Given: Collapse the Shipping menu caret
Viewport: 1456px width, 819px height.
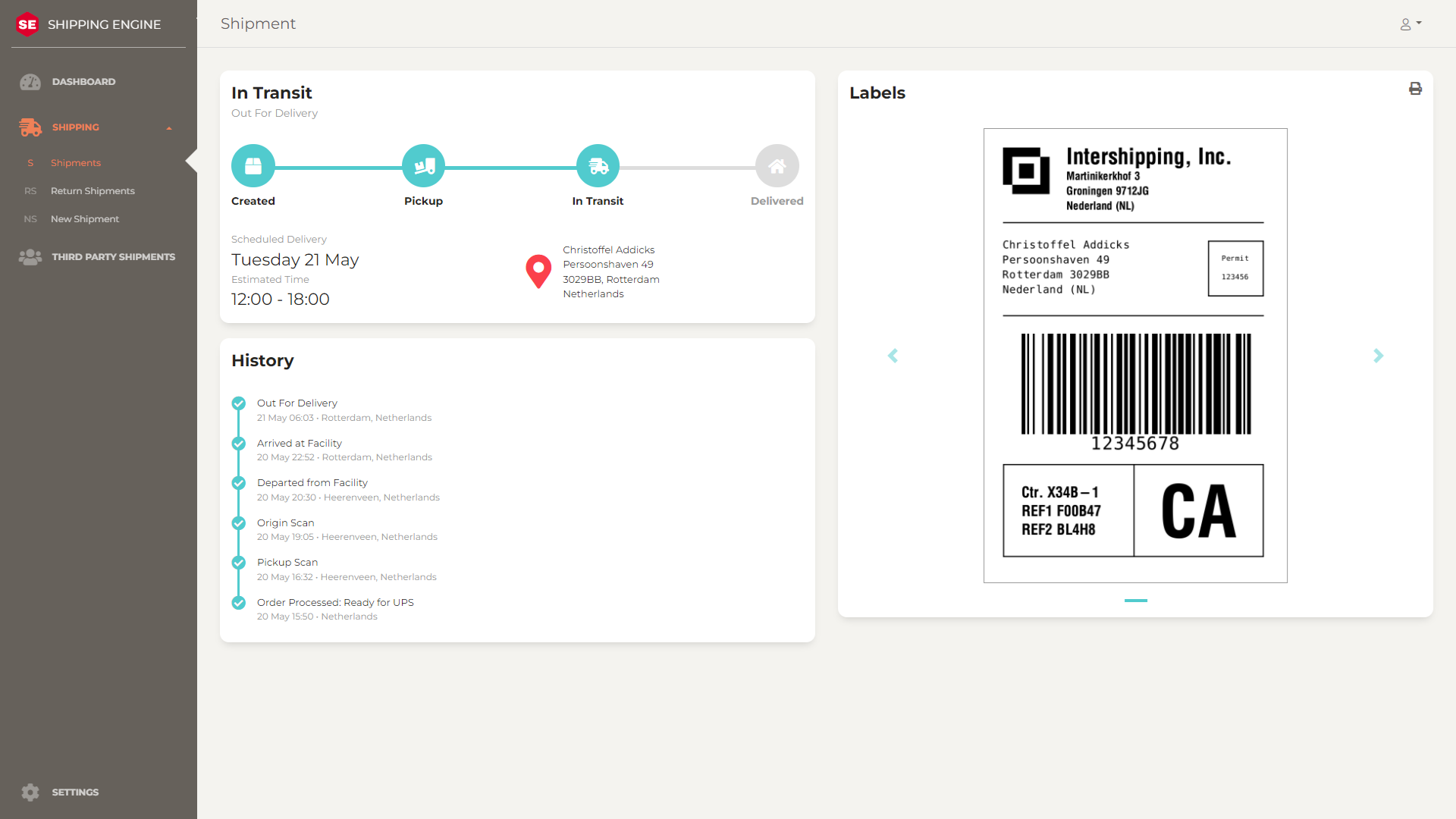Looking at the screenshot, I should (169, 128).
